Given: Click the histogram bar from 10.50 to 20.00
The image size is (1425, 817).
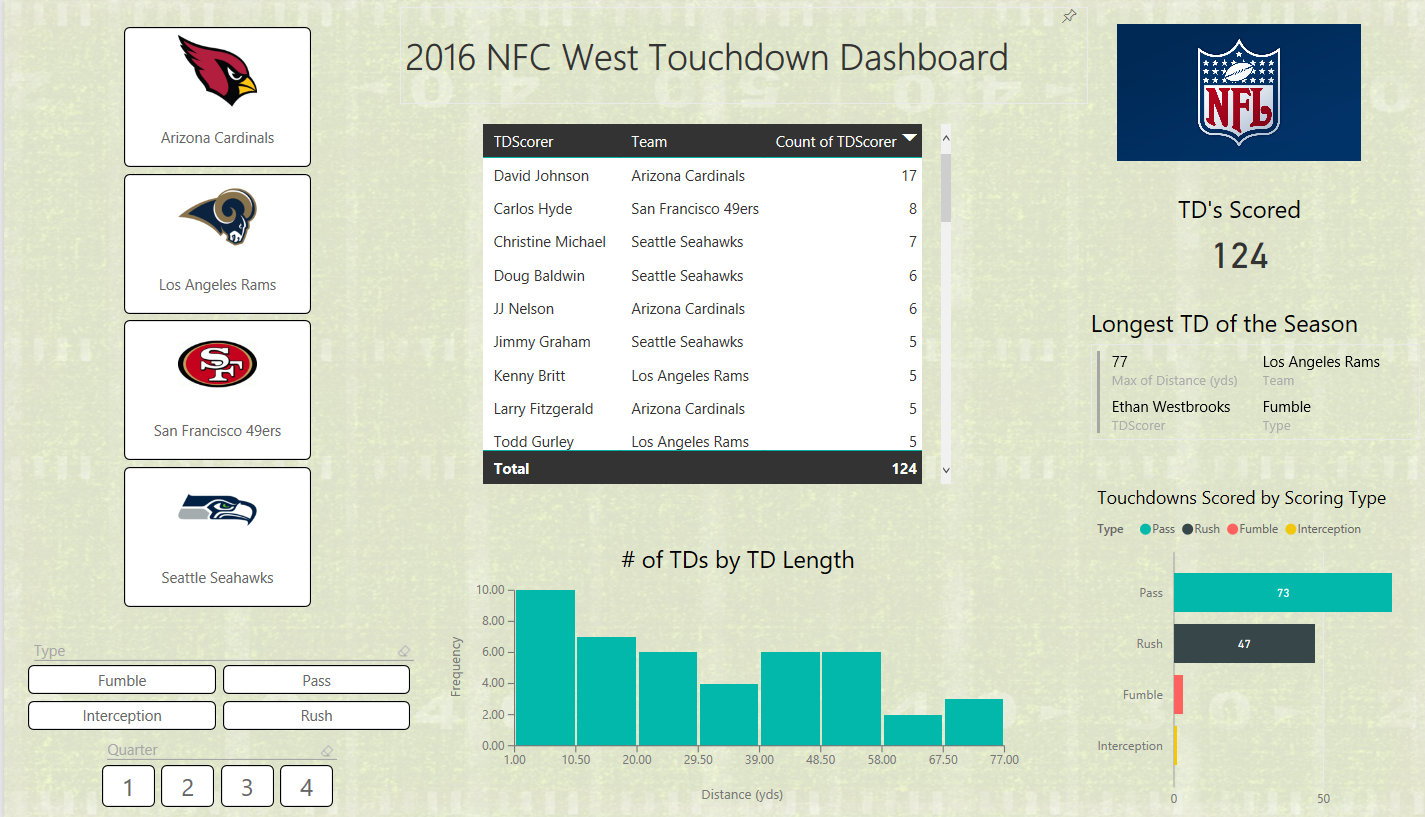Looking at the screenshot, I should pos(607,691).
